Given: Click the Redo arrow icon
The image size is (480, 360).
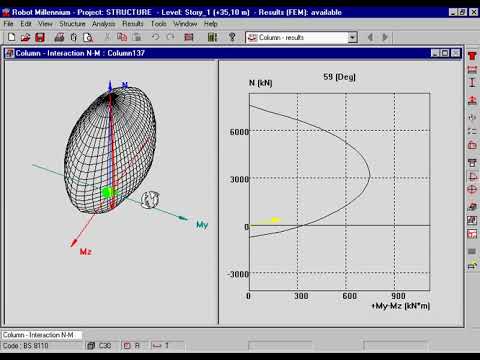Looking at the screenshot, I should point(170,37).
